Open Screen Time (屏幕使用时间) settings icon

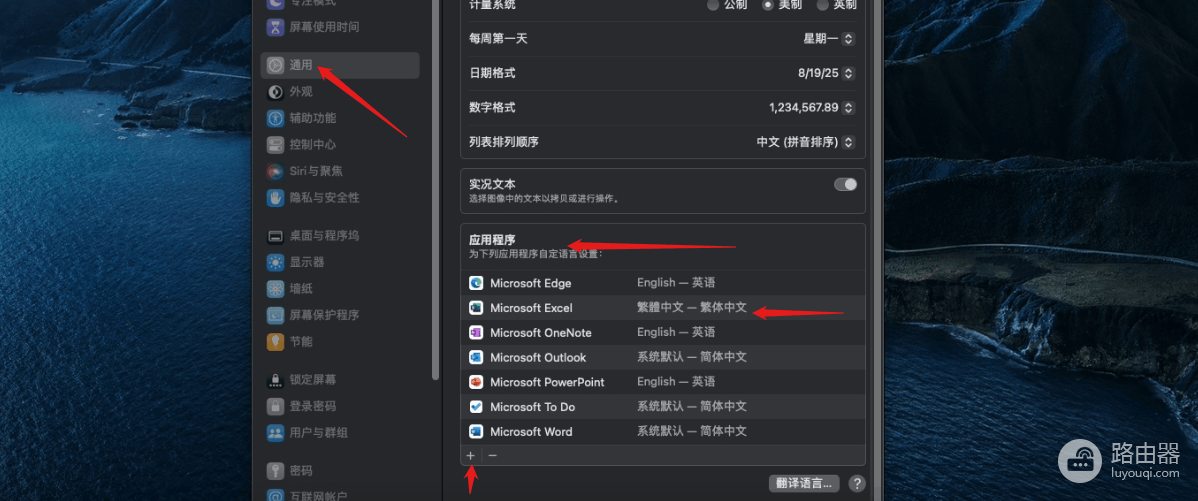click(275, 27)
